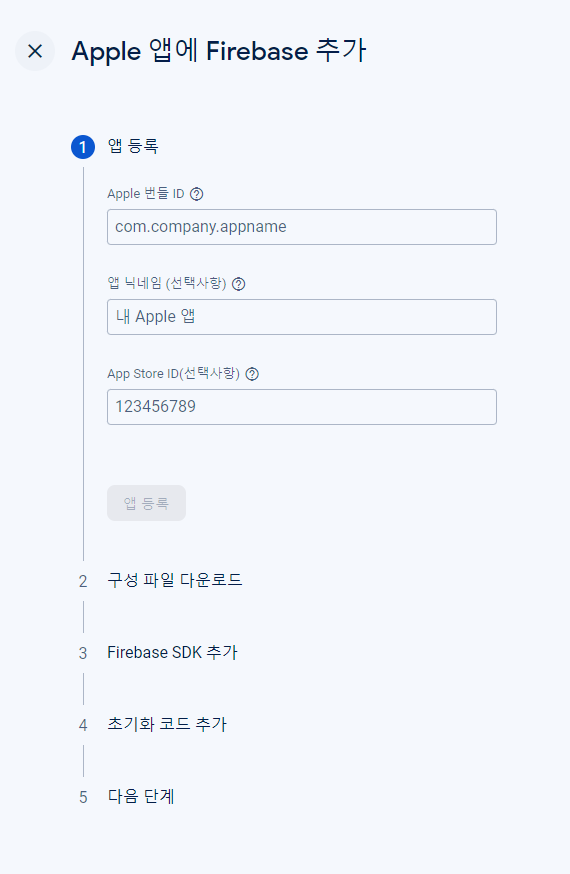The width and height of the screenshot is (570, 874).
Task: Expand step 구성 파일 다운로드
Action: click(175, 580)
